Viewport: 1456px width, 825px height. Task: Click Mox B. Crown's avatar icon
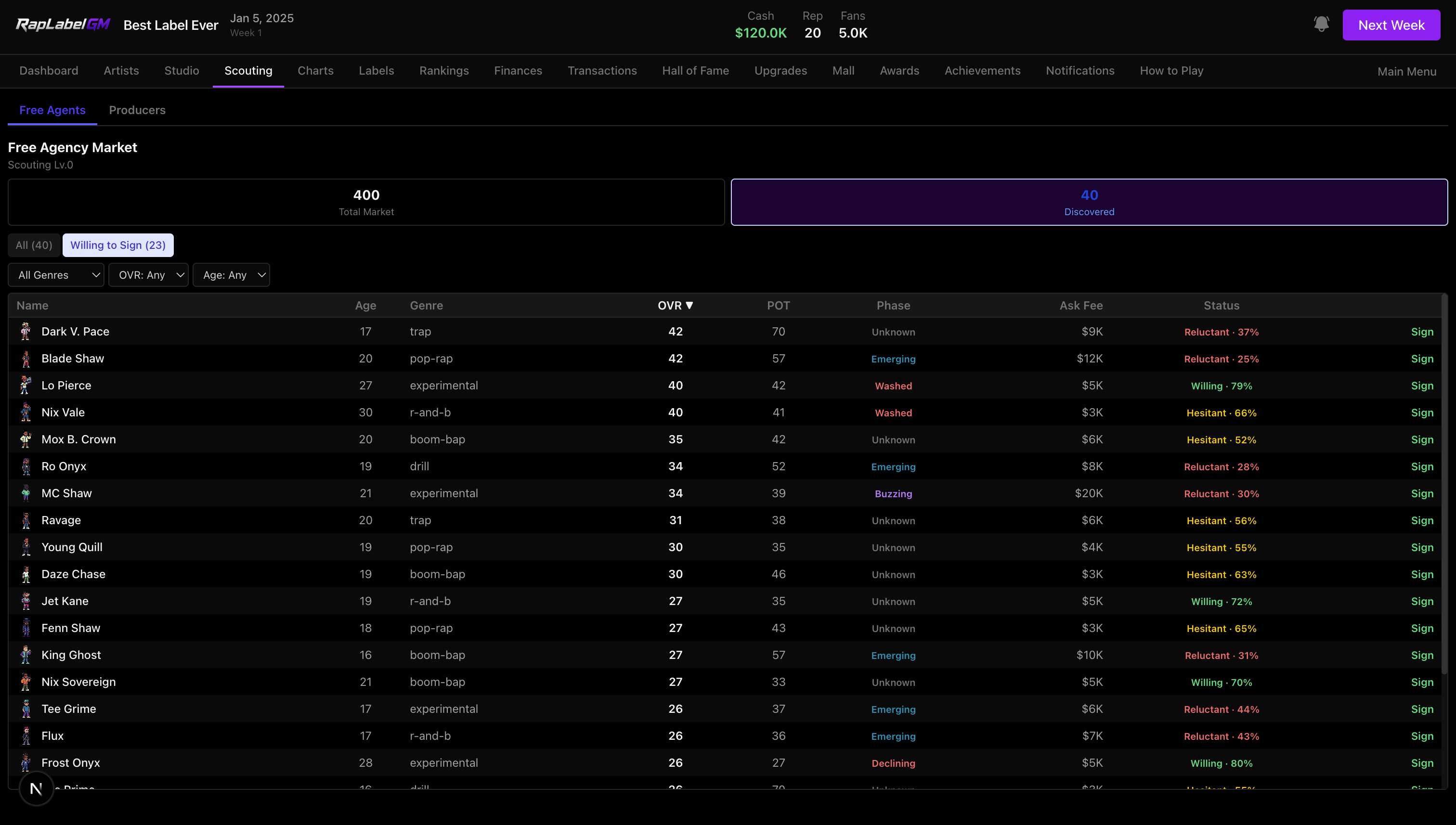[x=26, y=439]
